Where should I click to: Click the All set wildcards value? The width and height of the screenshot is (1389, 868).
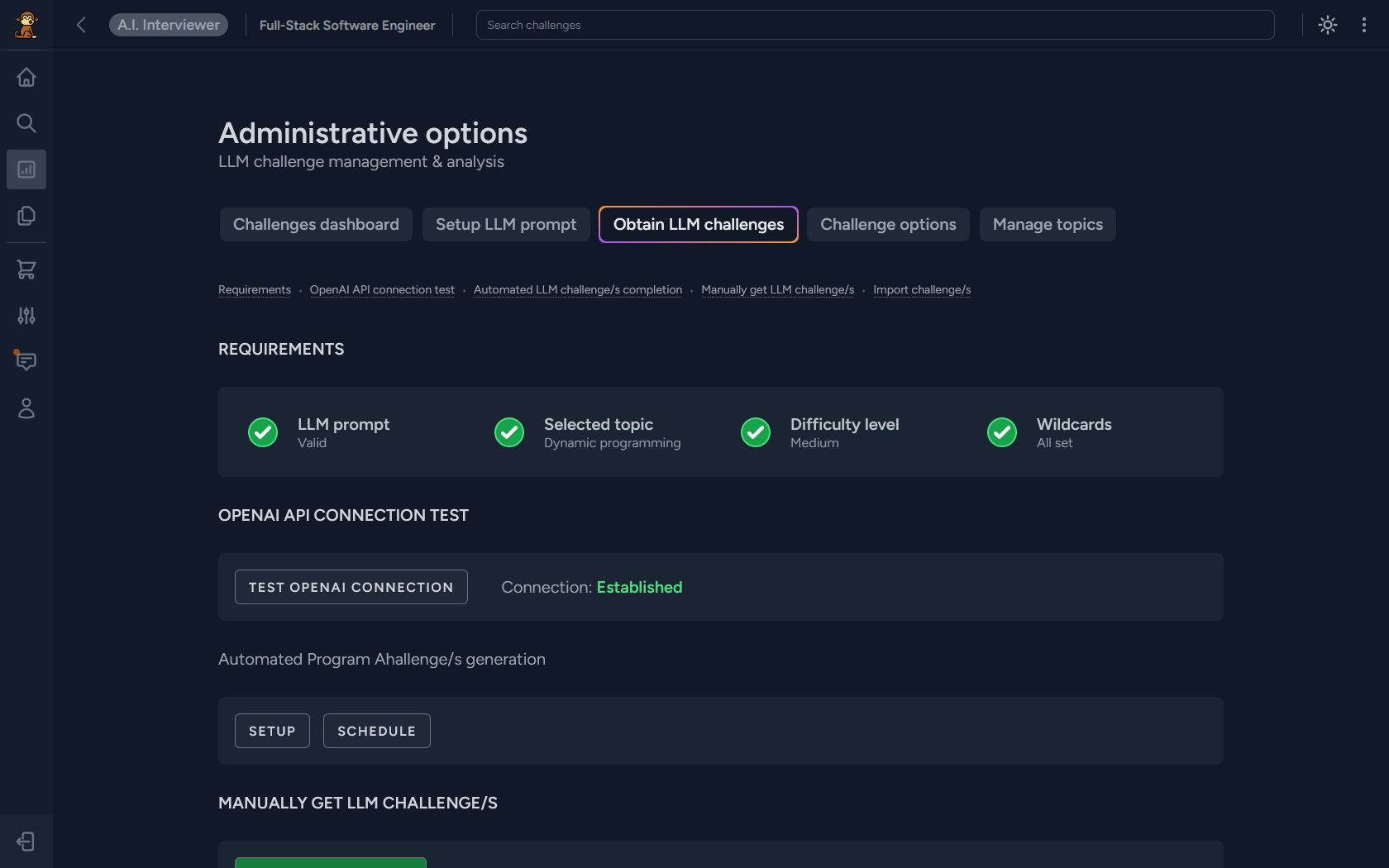coord(1055,443)
